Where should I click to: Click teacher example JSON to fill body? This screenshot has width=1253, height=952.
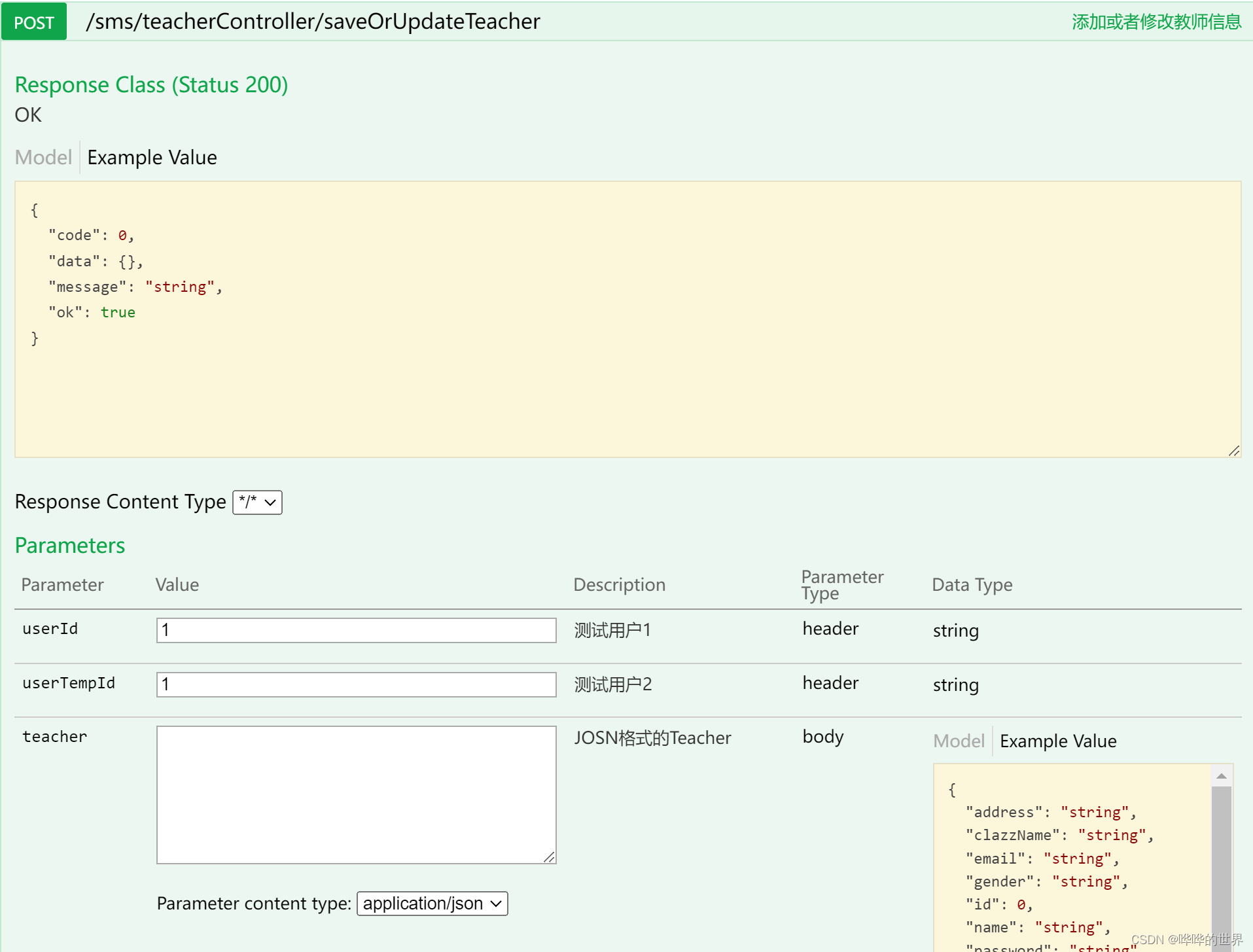tap(1073, 858)
